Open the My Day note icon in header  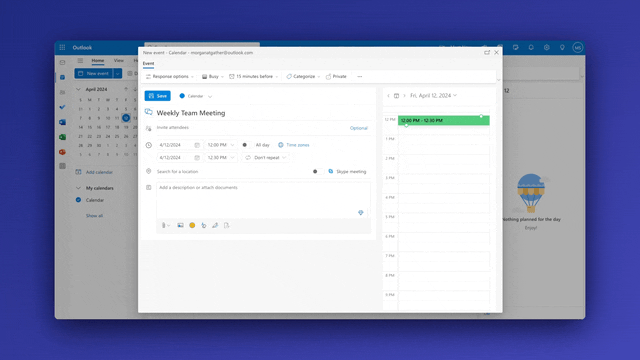click(516, 47)
